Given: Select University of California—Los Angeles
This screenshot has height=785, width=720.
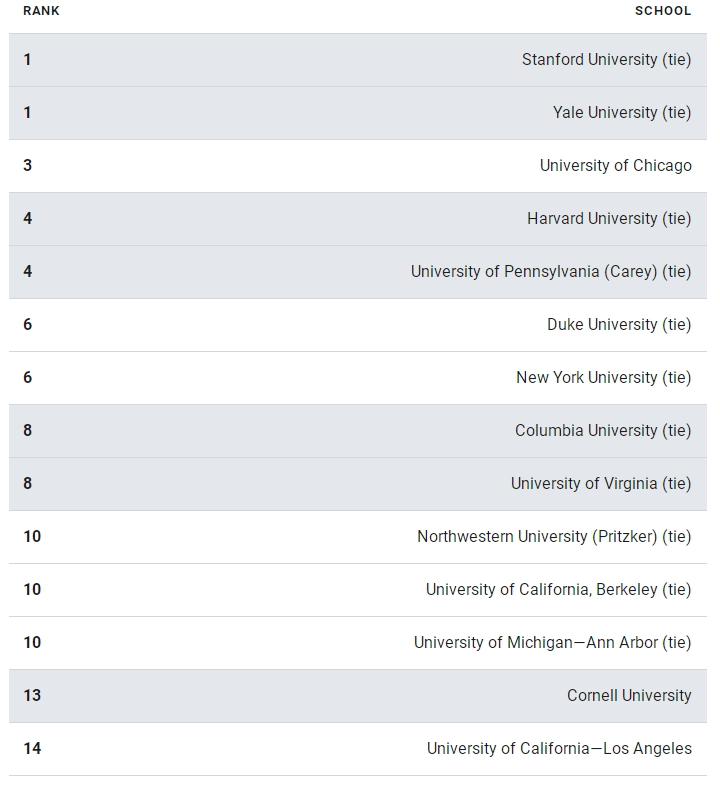Looking at the screenshot, I should click(559, 749).
